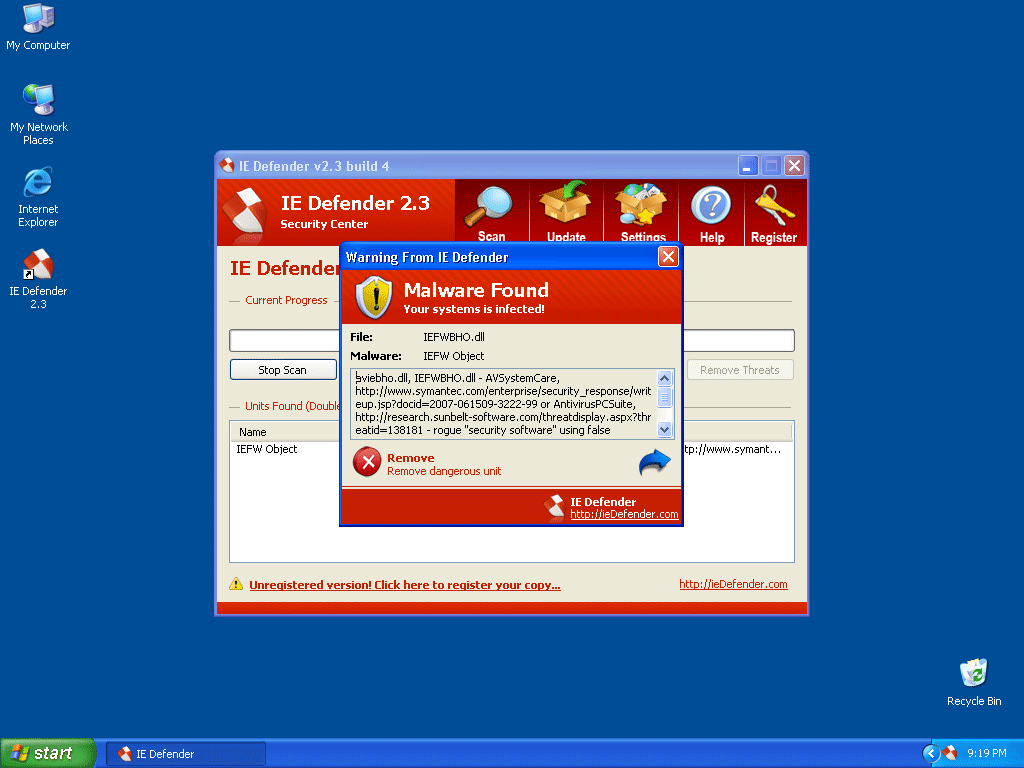The height and width of the screenshot is (768, 1024).
Task: Click the red Remove X icon
Action: click(367, 462)
